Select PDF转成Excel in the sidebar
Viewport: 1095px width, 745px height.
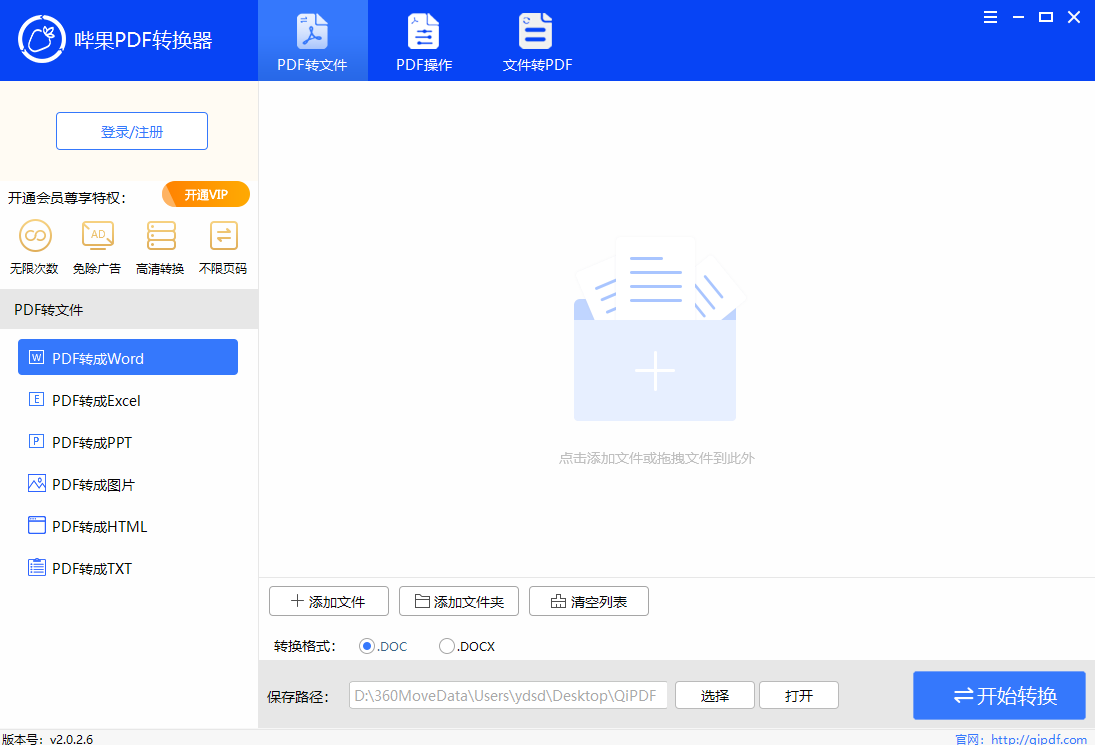tap(128, 400)
